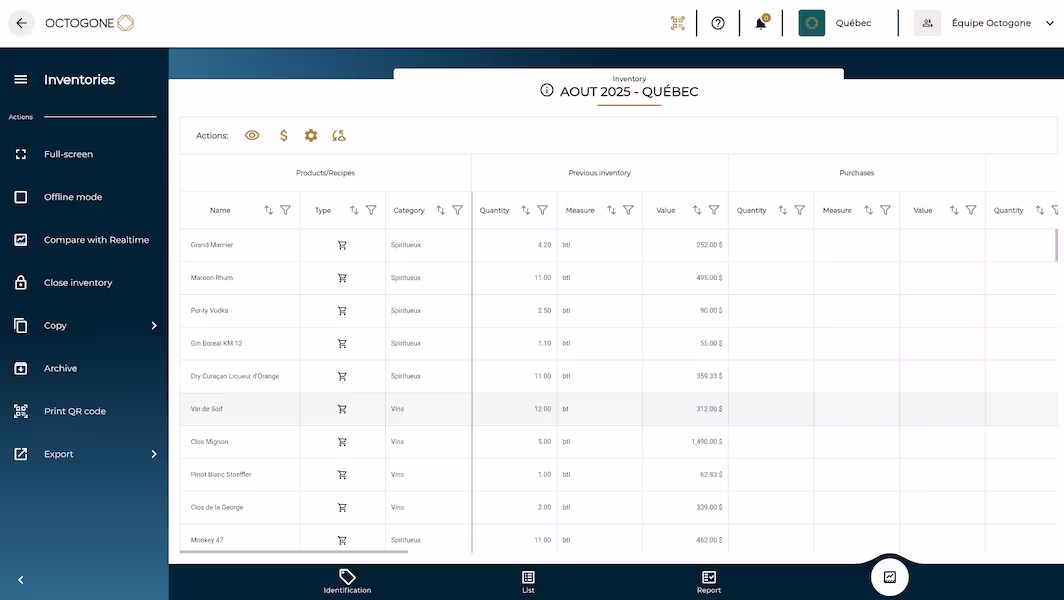This screenshot has width=1064, height=600.
Task: Click the floating chart button at bottom
Action: pyautogui.click(x=889, y=577)
